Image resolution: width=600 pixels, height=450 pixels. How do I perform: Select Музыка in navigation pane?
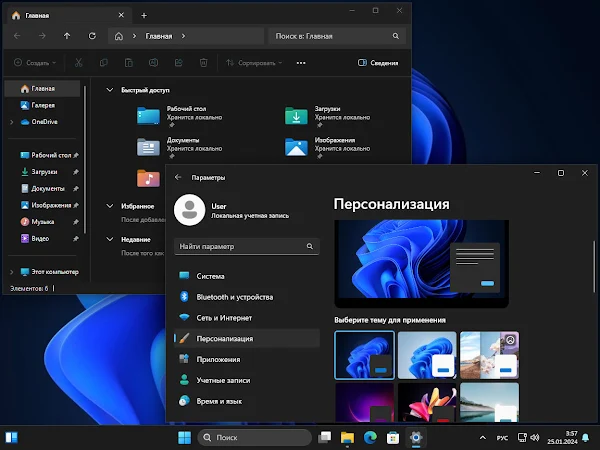(x=42, y=222)
